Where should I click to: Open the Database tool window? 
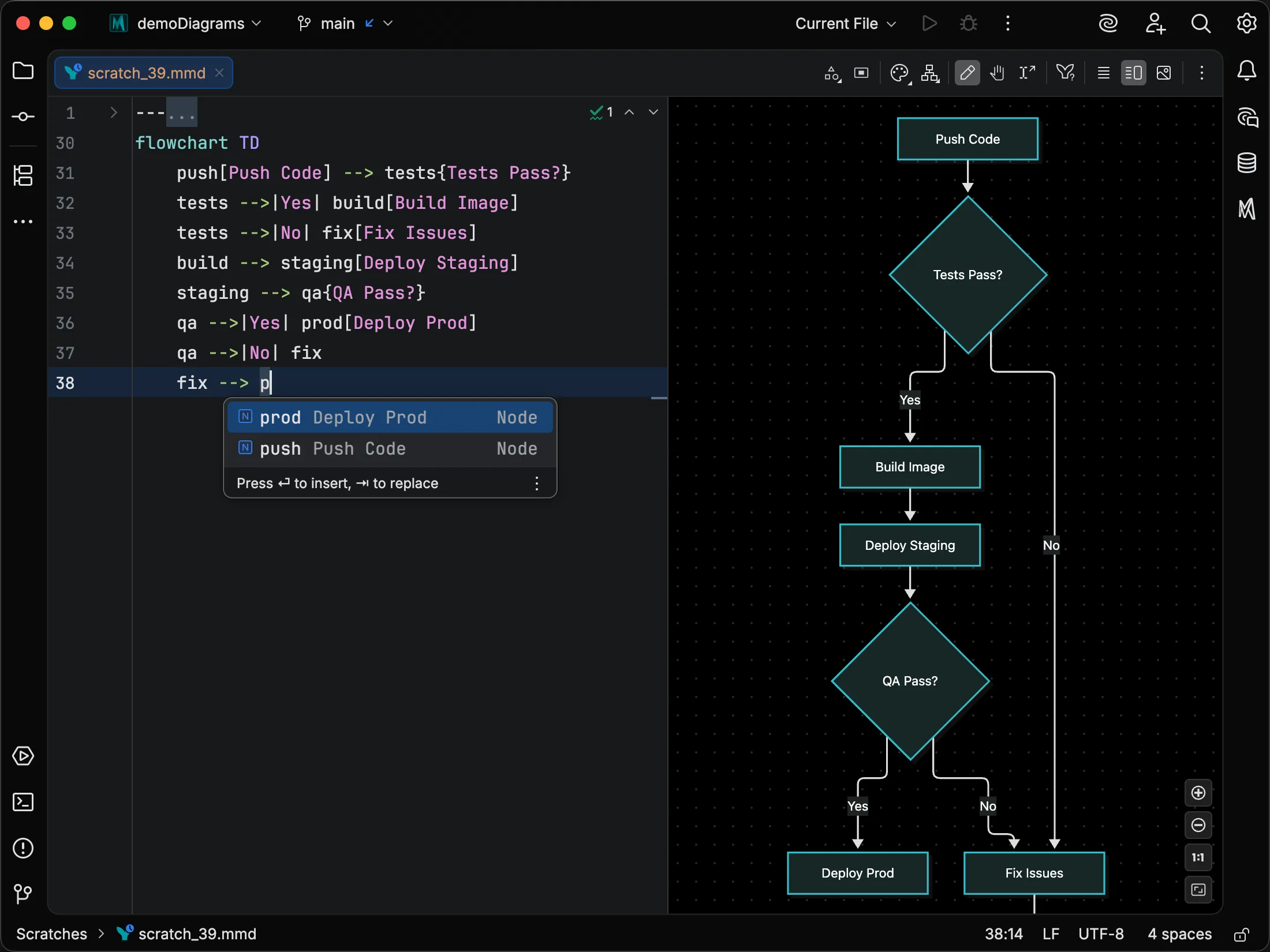[x=1247, y=163]
